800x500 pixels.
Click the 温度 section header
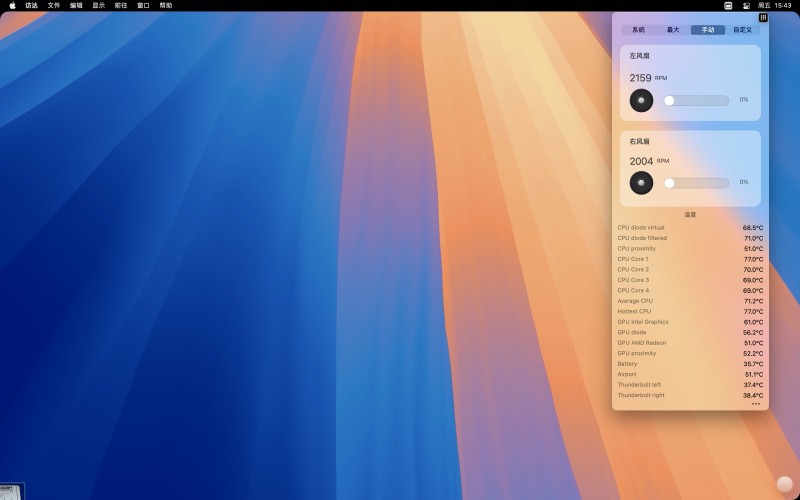click(690, 215)
